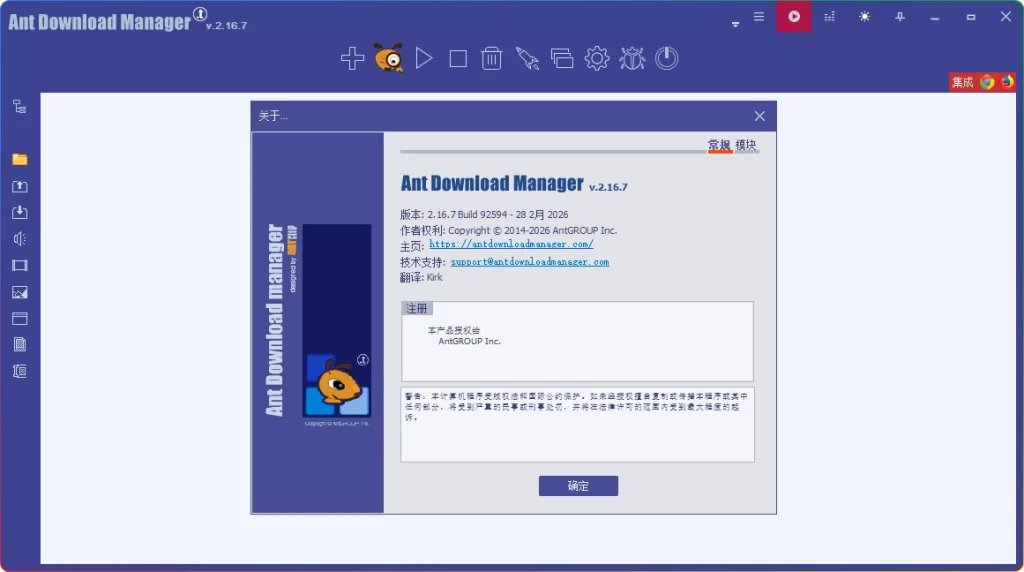Image resolution: width=1024 pixels, height=572 pixels.
Task: Switch to the 模块 tab in About dialog
Action: tap(746, 145)
